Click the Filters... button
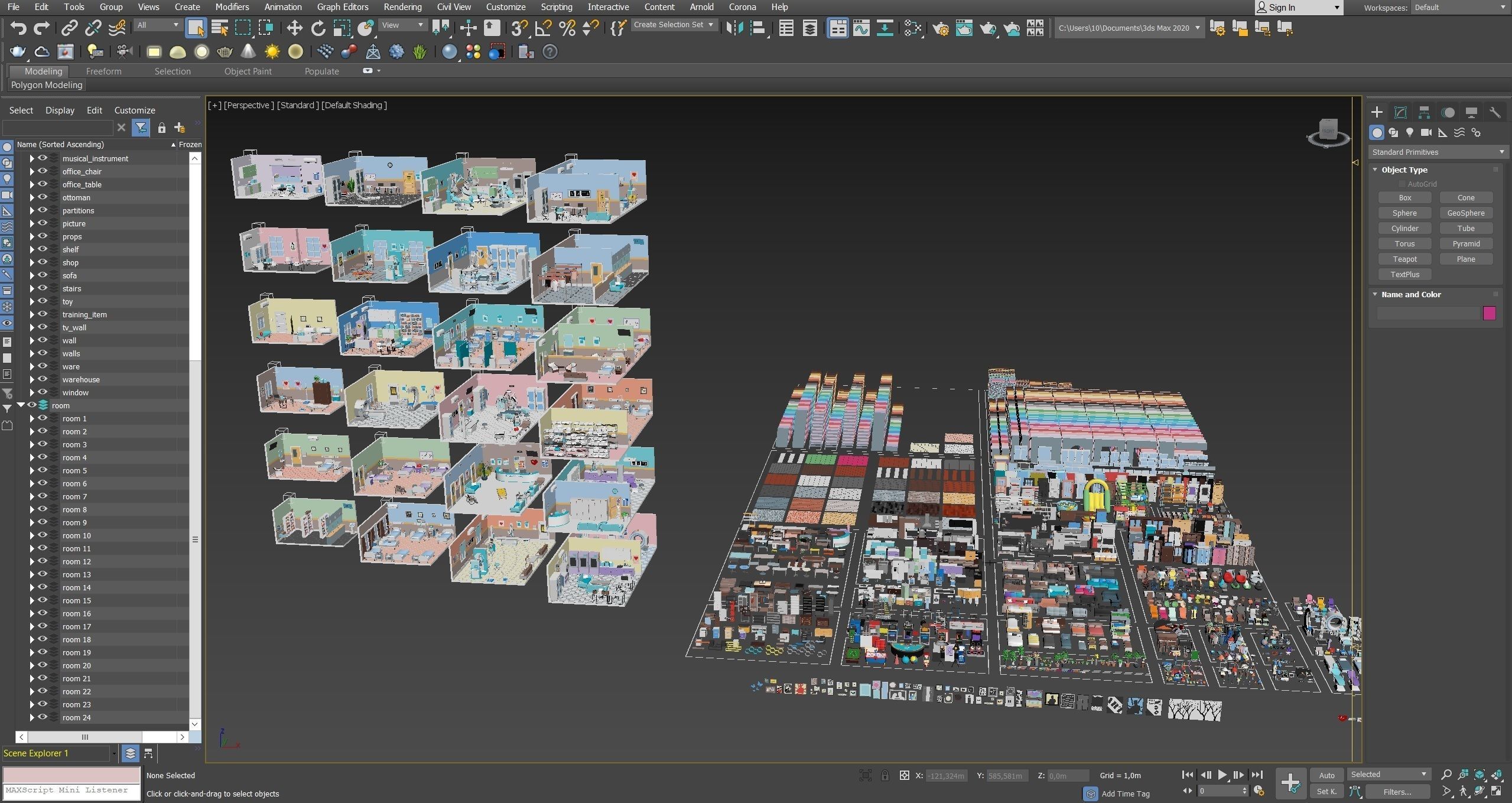 pyautogui.click(x=1397, y=792)
